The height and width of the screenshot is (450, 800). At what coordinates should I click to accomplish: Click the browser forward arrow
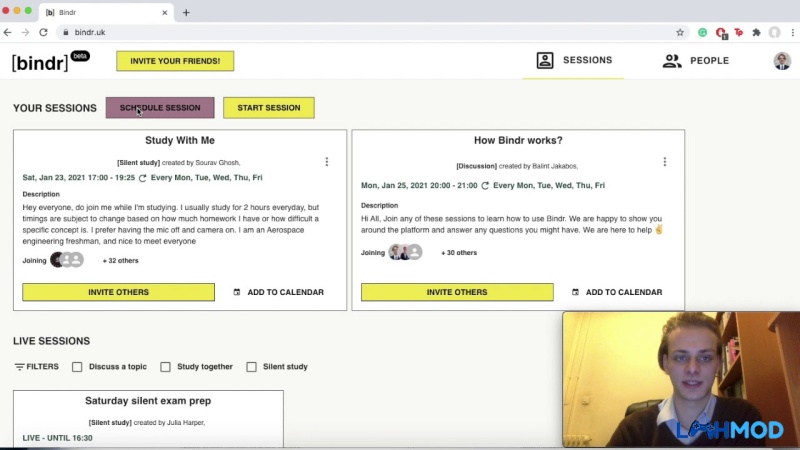pos(25,32)
